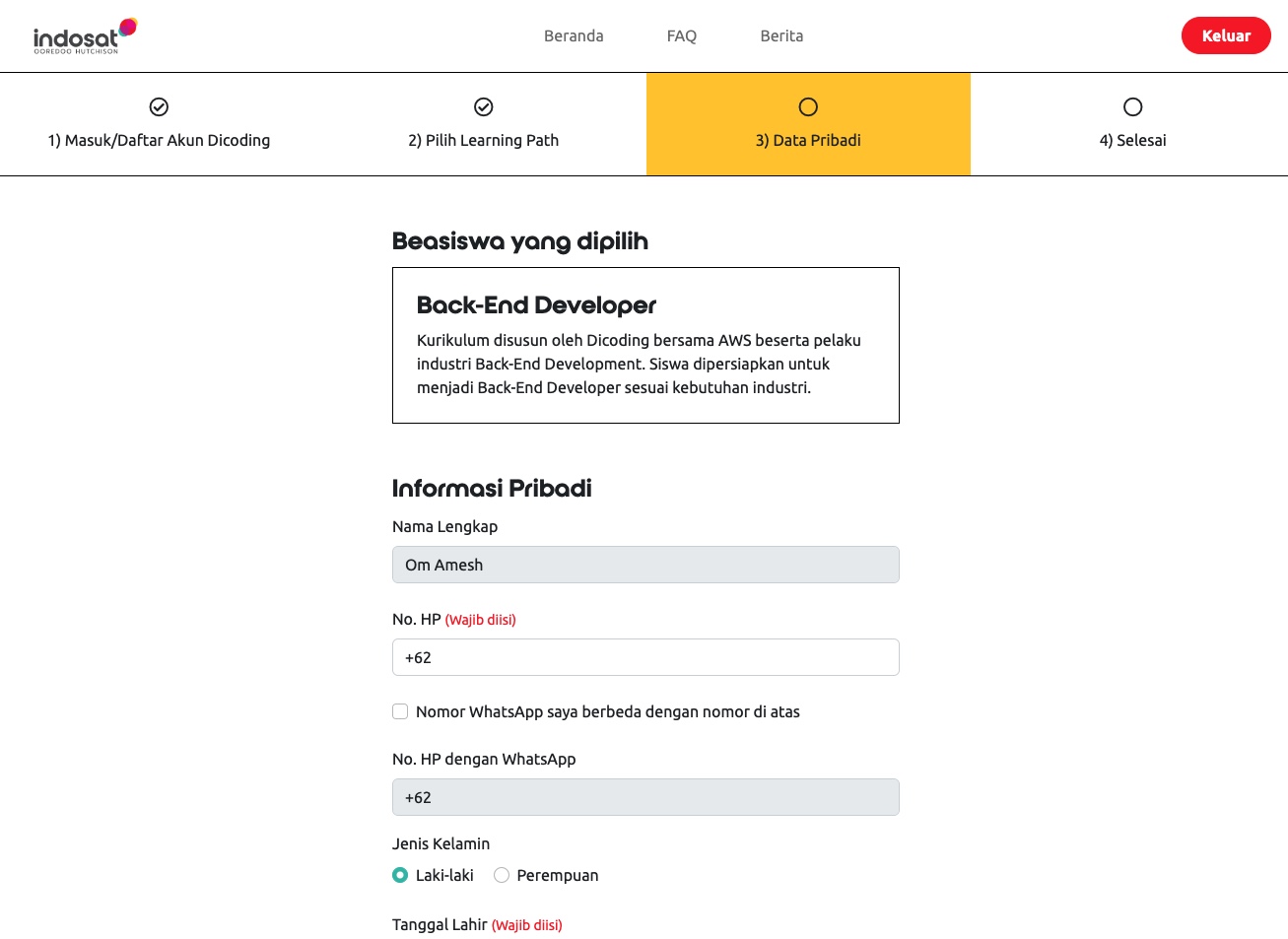Image resolution: width=1288 pixels, height=939 pixels.
Task: Click the No. HP dengan WhatsApp field
Action: coord(645,797)
